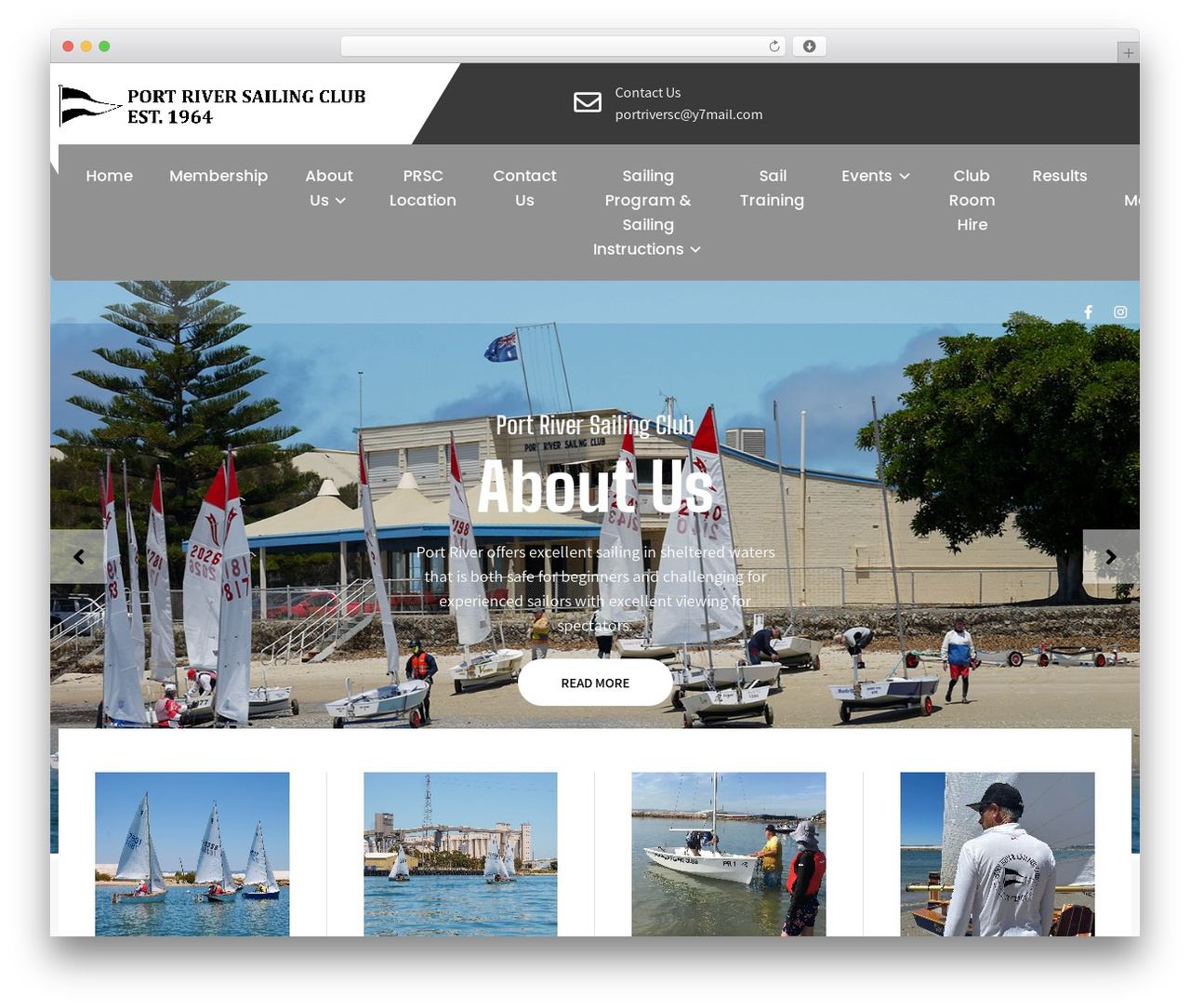
Task: Open Club Room Hire page
Action: point(972,200)
